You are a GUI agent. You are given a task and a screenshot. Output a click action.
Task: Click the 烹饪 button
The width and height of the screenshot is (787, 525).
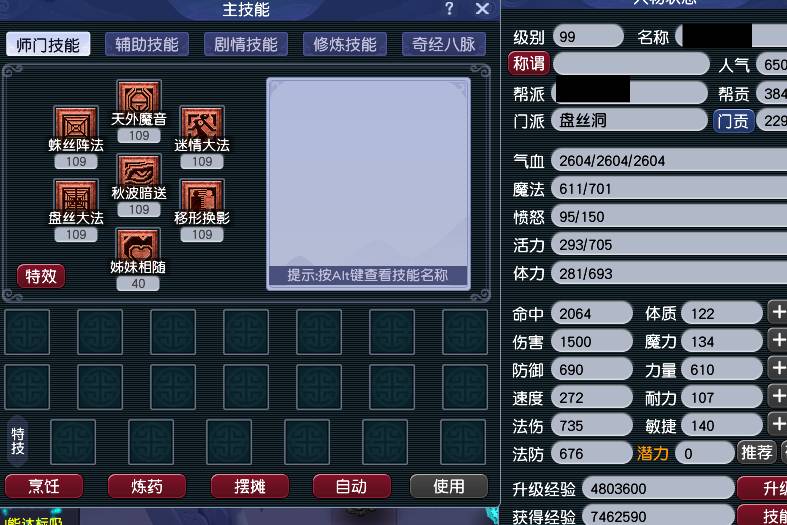pyautogui.click(x=44, y=486)
